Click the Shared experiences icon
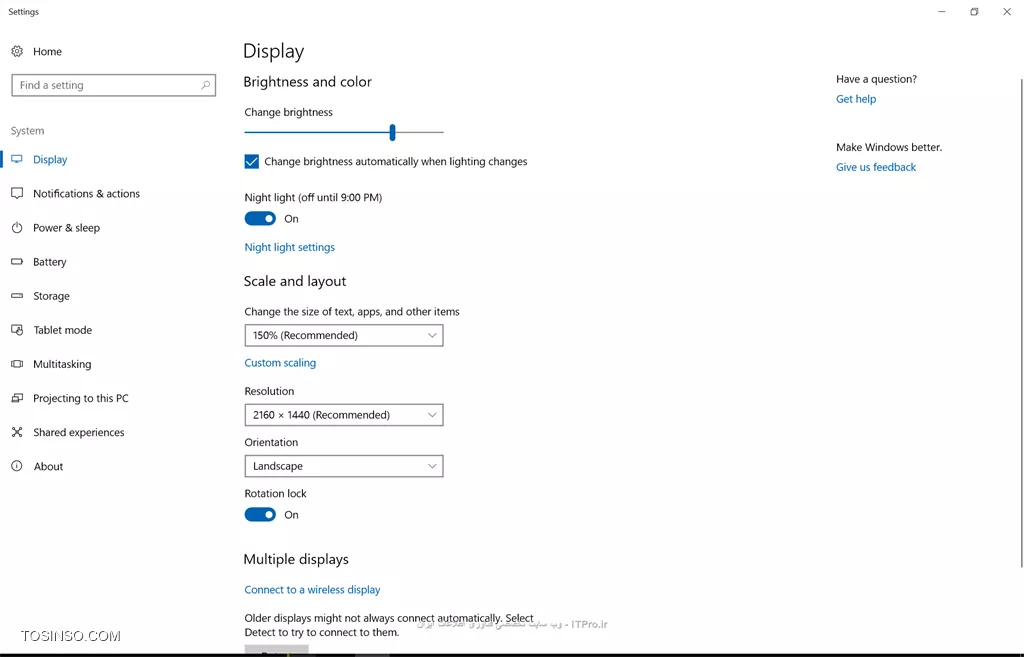Image resolution: width=1024 pixels, height=657 pixels. 17,432
